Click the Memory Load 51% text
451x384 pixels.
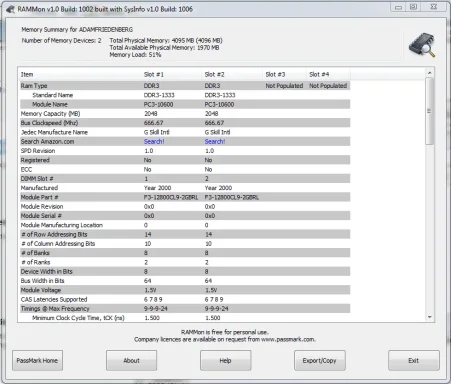tap(135, 55)
